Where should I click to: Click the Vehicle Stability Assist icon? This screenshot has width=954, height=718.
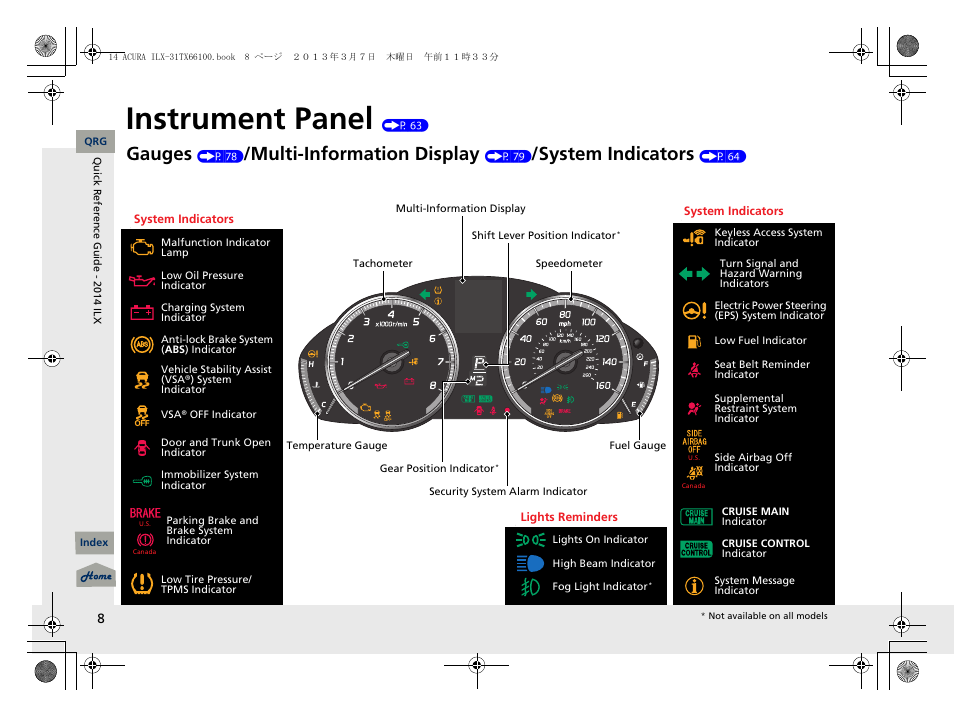point(142,380)
